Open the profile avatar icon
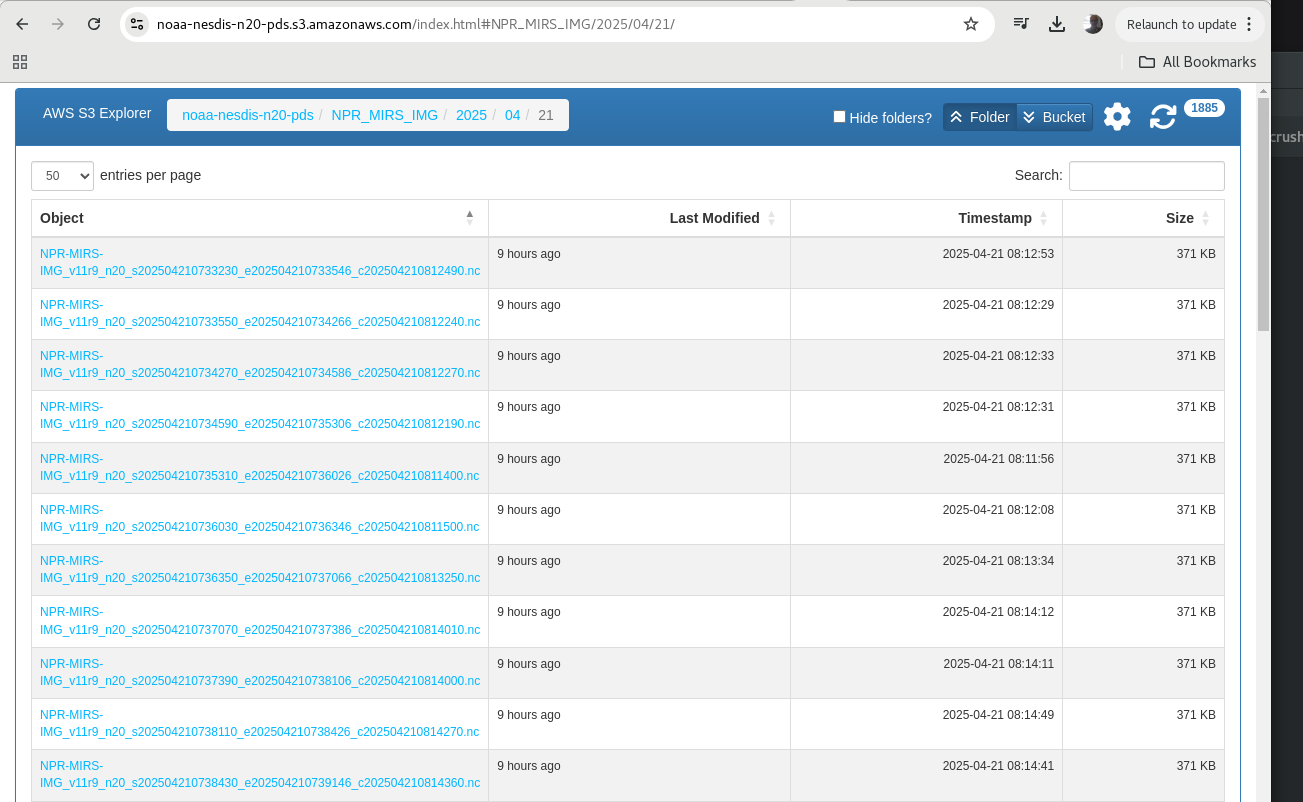This screenshot has width=1303, height=802. pos(1093,24)
